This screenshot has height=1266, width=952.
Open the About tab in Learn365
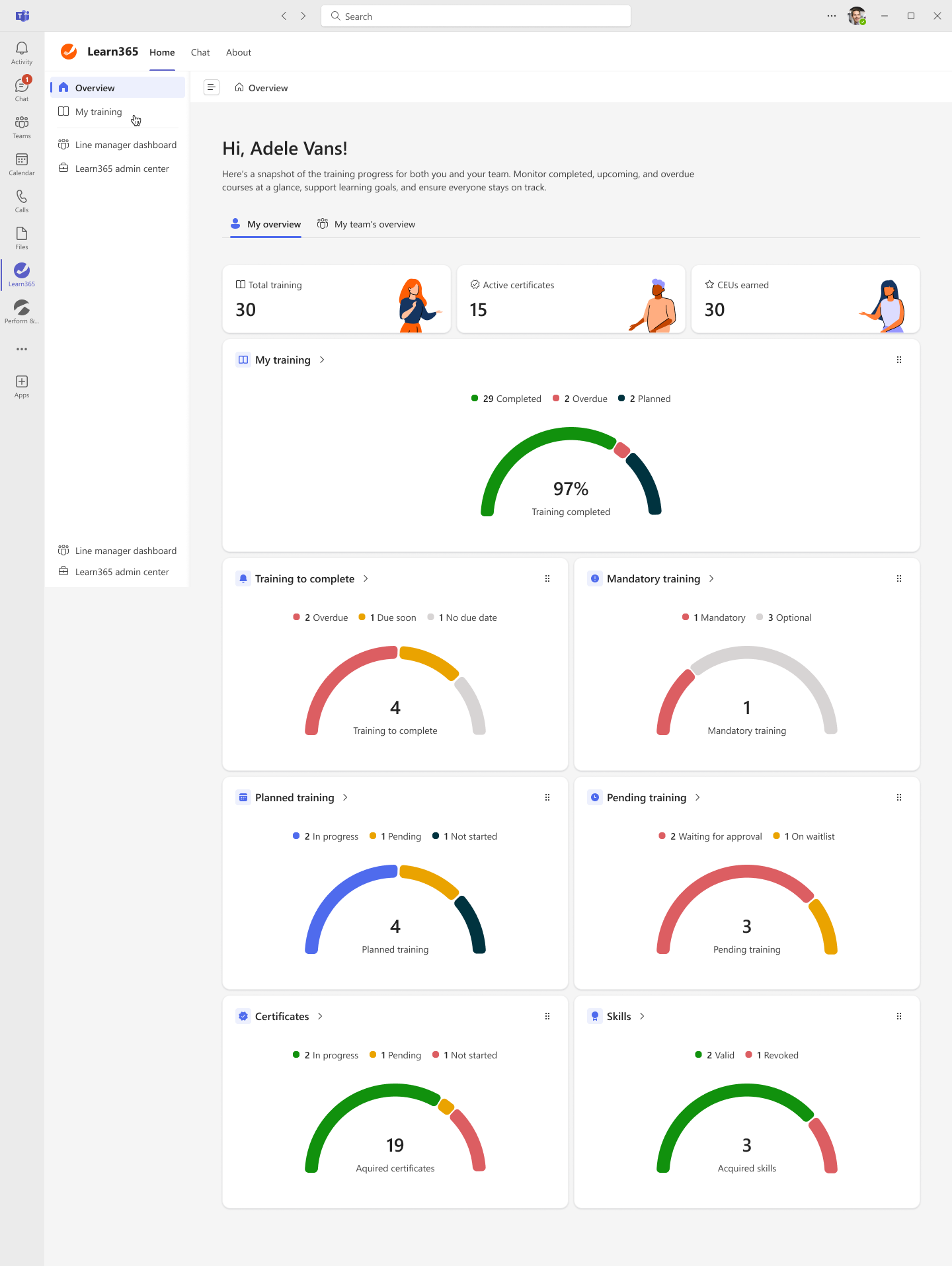click(239, 52)
